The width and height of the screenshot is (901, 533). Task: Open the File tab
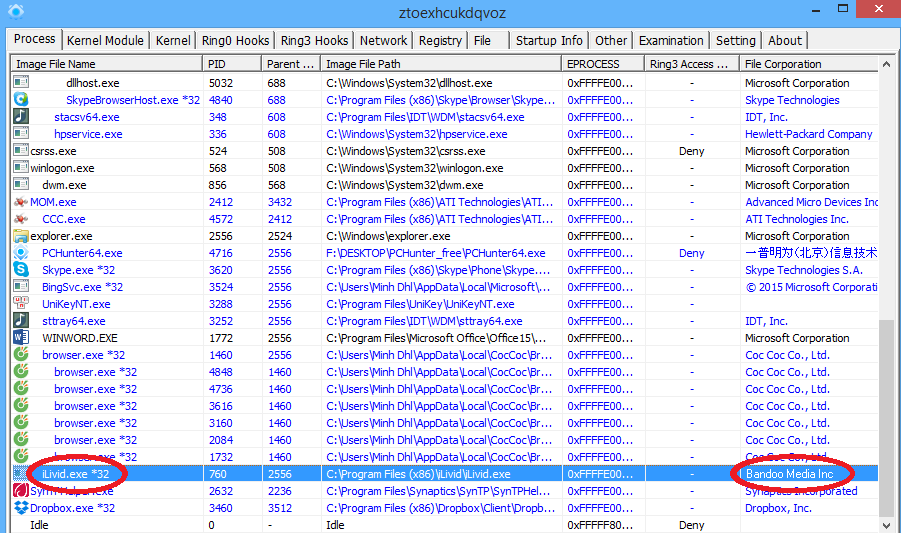click(x=488, y=40)
